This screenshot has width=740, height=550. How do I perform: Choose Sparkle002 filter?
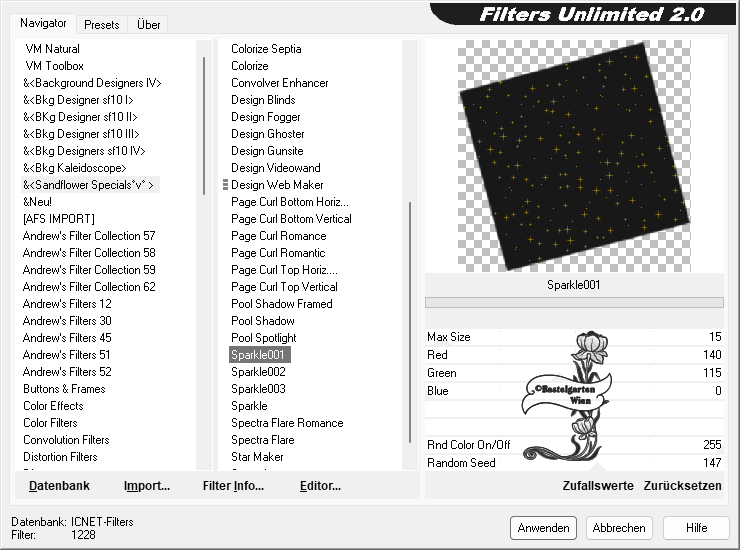tap(258, 372)
